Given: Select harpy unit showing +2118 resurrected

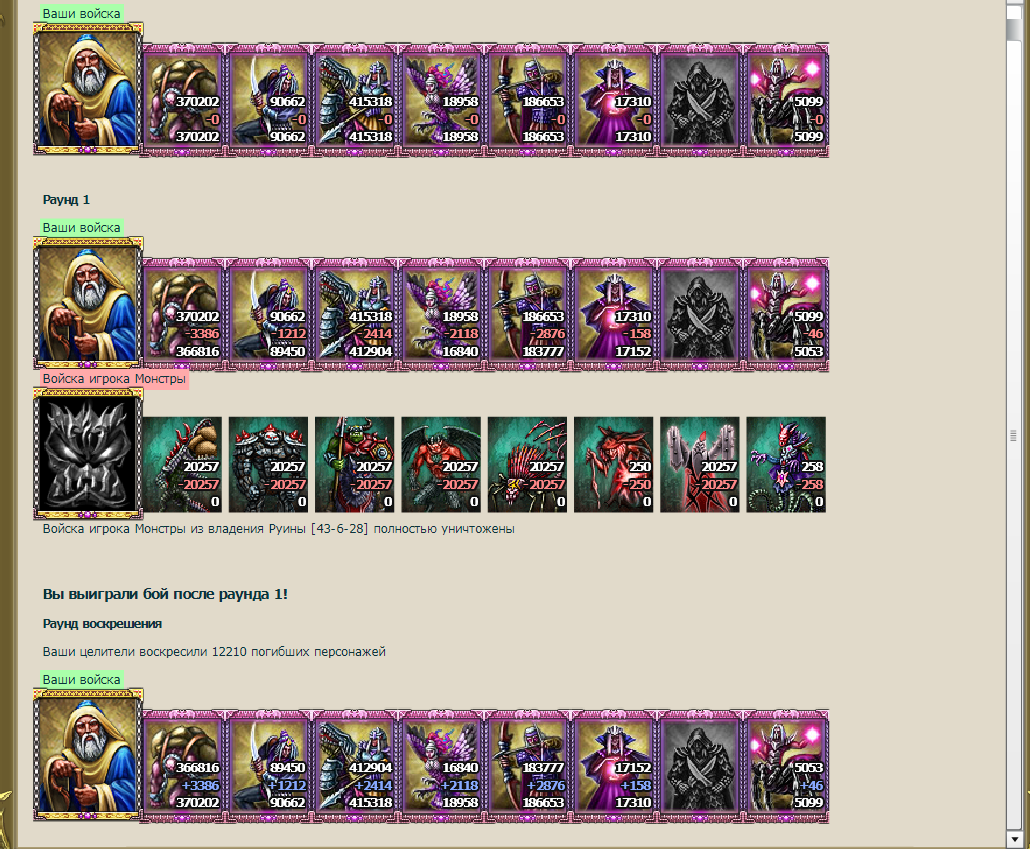Looking at the screenshot, I should pos(441,766).
